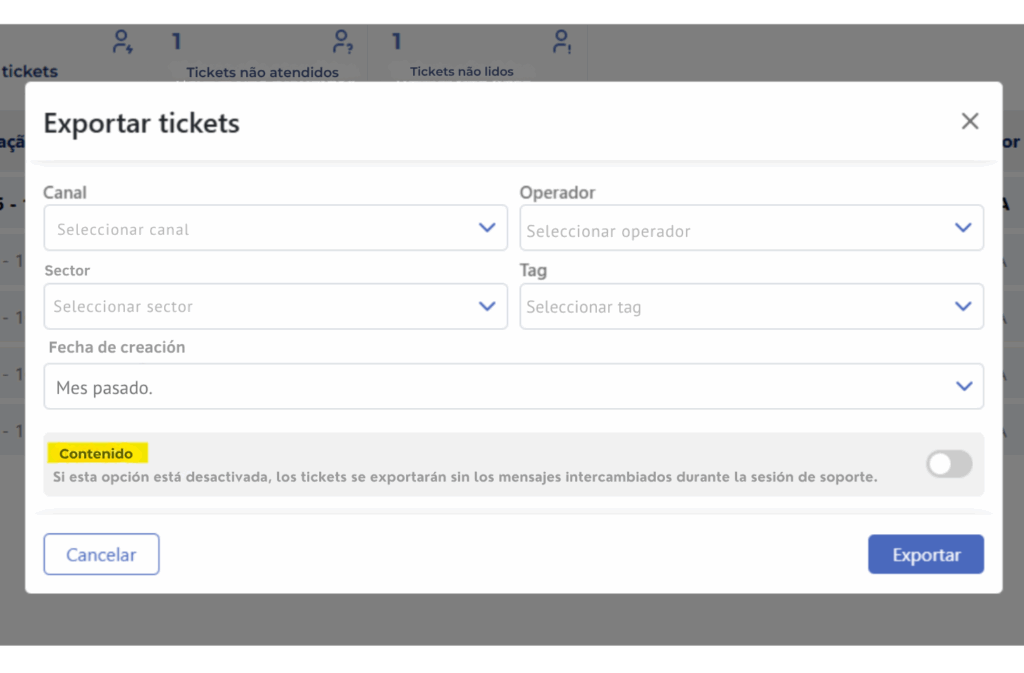Expand the Fecha de creación chevron
This screenshot has width=1024, height=673.
click(963, 386)
